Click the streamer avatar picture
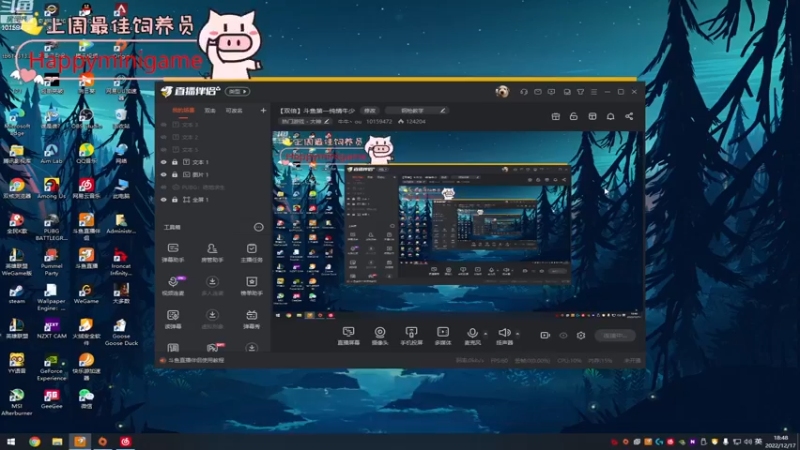This screenshot has height=450, width=800. pos(502,91)
